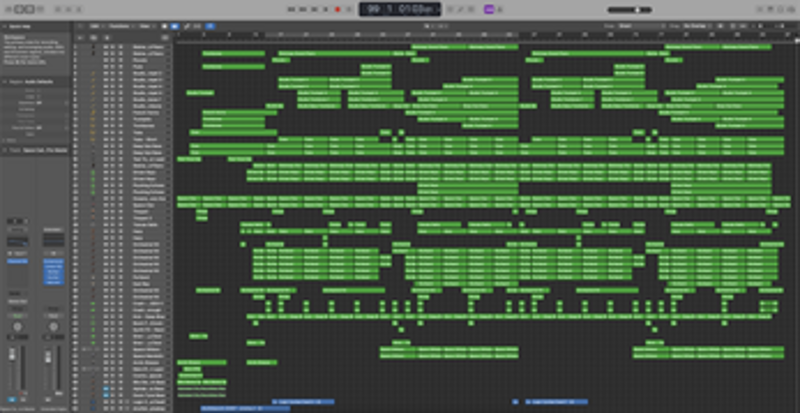
Task: Open the Library panel from control bar
Action: [8, 9]
